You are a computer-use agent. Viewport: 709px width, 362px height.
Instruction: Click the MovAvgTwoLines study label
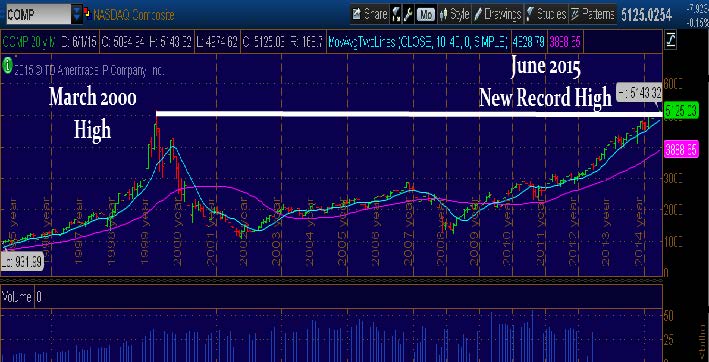pyautogui.click(x=418, y=42)
